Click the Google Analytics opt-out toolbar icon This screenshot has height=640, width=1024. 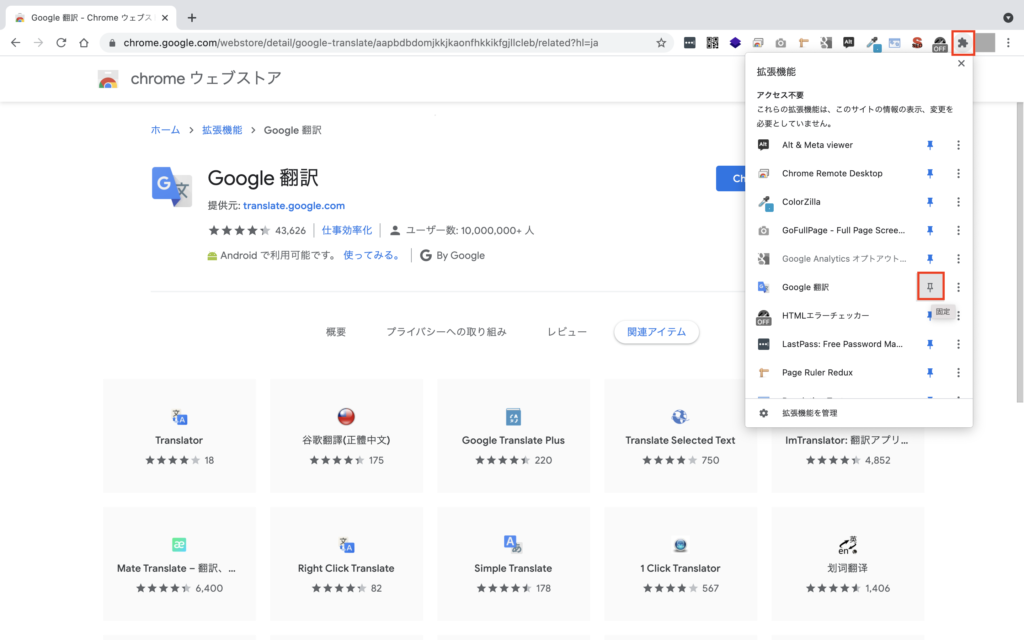pos(826,43)
